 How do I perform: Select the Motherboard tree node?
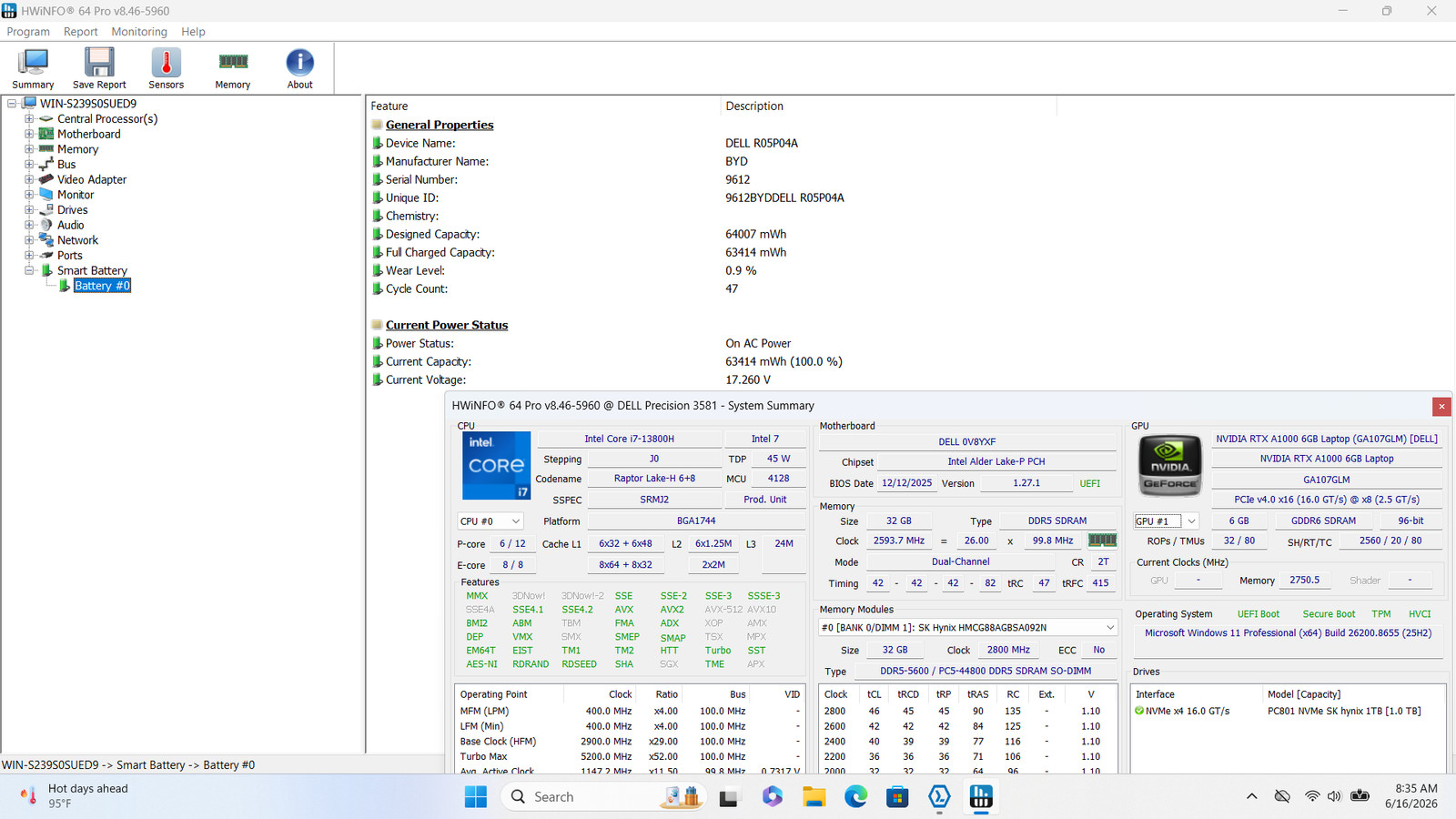pos(88,134)
